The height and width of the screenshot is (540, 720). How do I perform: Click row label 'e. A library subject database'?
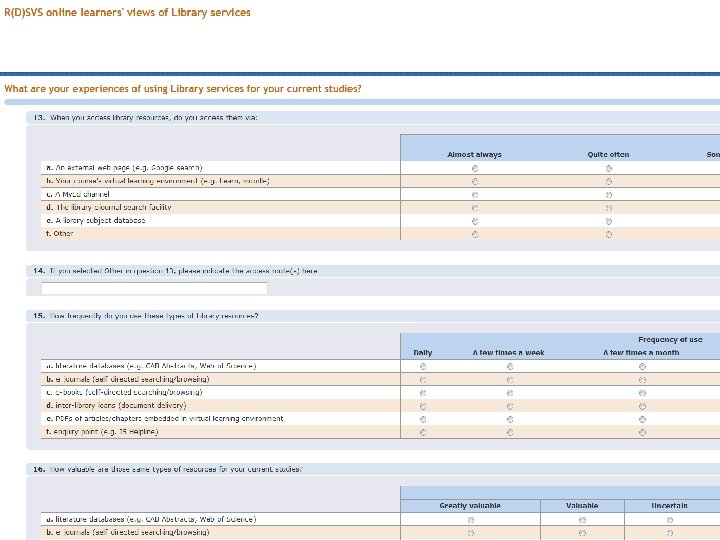click(96, 220)
